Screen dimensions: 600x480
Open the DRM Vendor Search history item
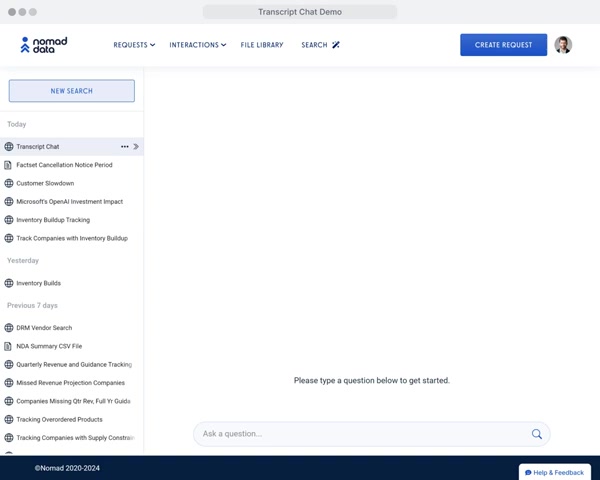44,328
